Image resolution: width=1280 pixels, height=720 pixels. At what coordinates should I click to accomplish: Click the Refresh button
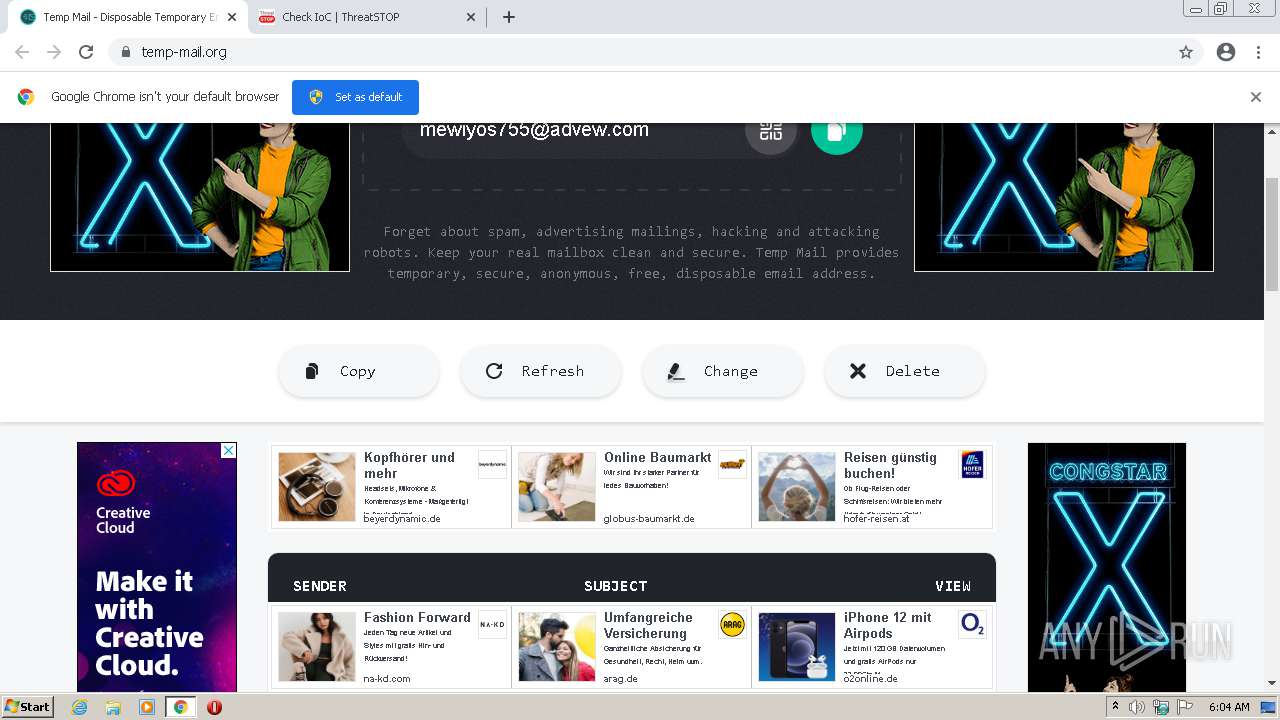(x=541, y=371)
